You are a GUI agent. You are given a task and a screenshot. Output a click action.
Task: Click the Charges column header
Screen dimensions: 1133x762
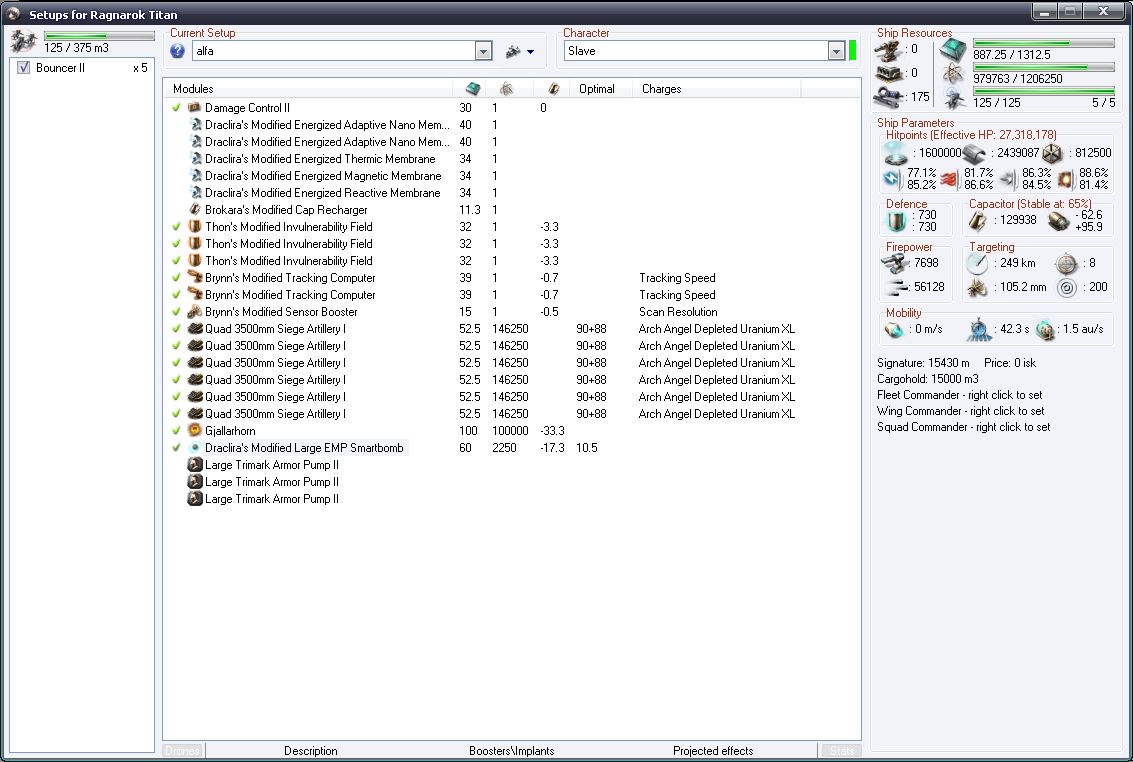(x=717, y=89)
